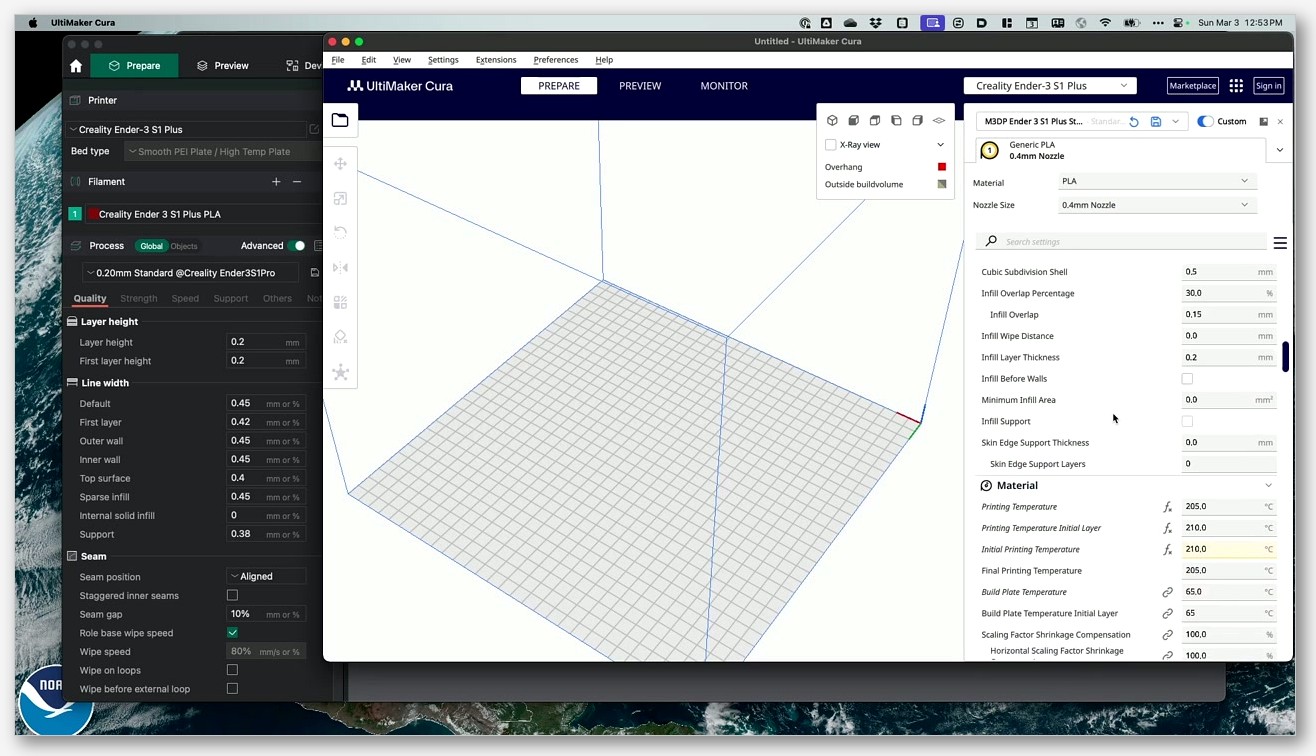The width and height of the screenshot is (1316, 756).
Task: Expand the M3DP Ender 3 S1 Plus profile dropdown
Action: (1176, 122)
